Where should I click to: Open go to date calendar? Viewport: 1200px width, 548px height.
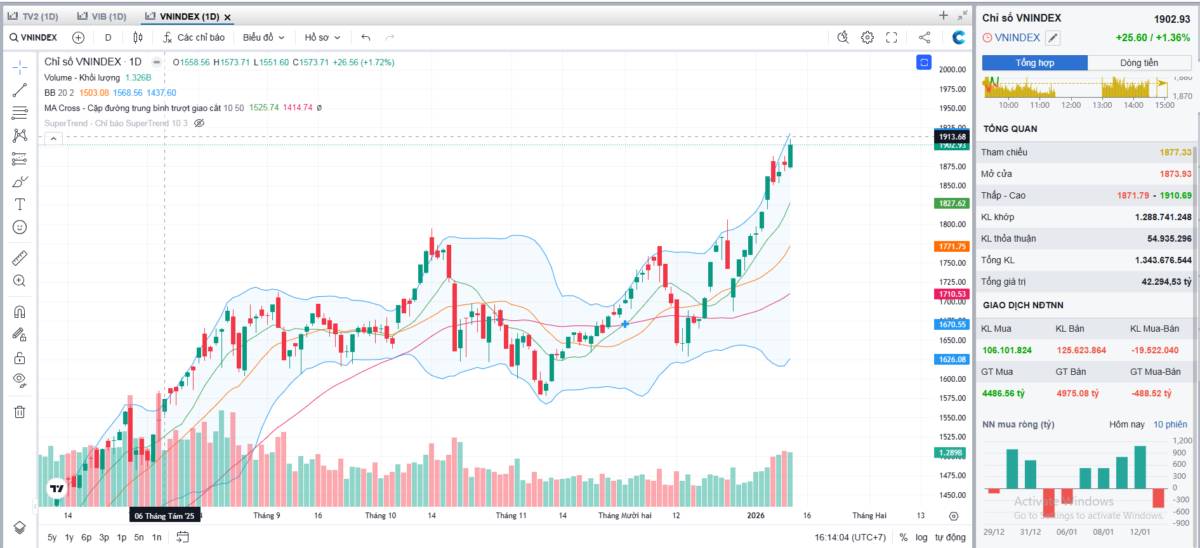point(183,537)
